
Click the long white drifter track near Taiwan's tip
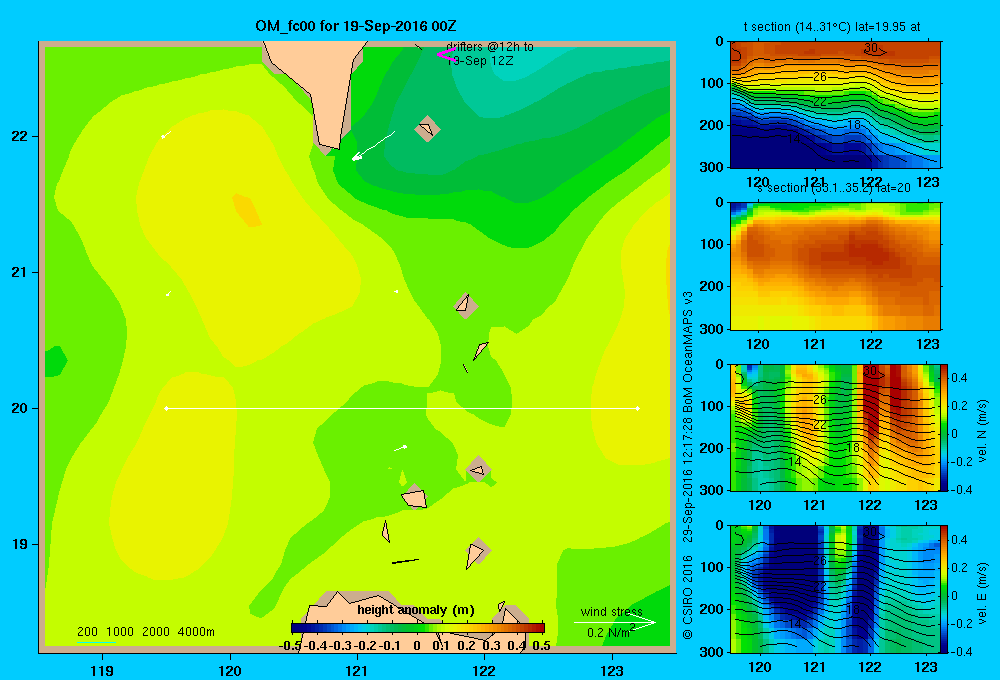pyautogui.click(x=373, y=146)
